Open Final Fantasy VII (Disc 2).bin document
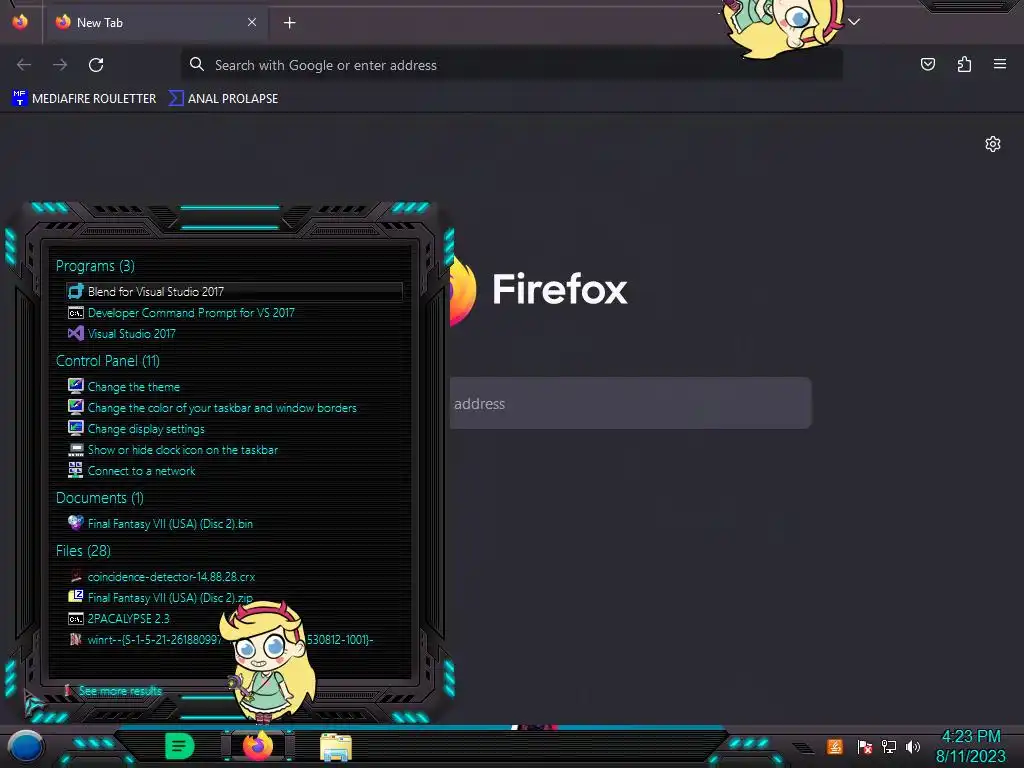1024x768 pixels. [161, 523]
